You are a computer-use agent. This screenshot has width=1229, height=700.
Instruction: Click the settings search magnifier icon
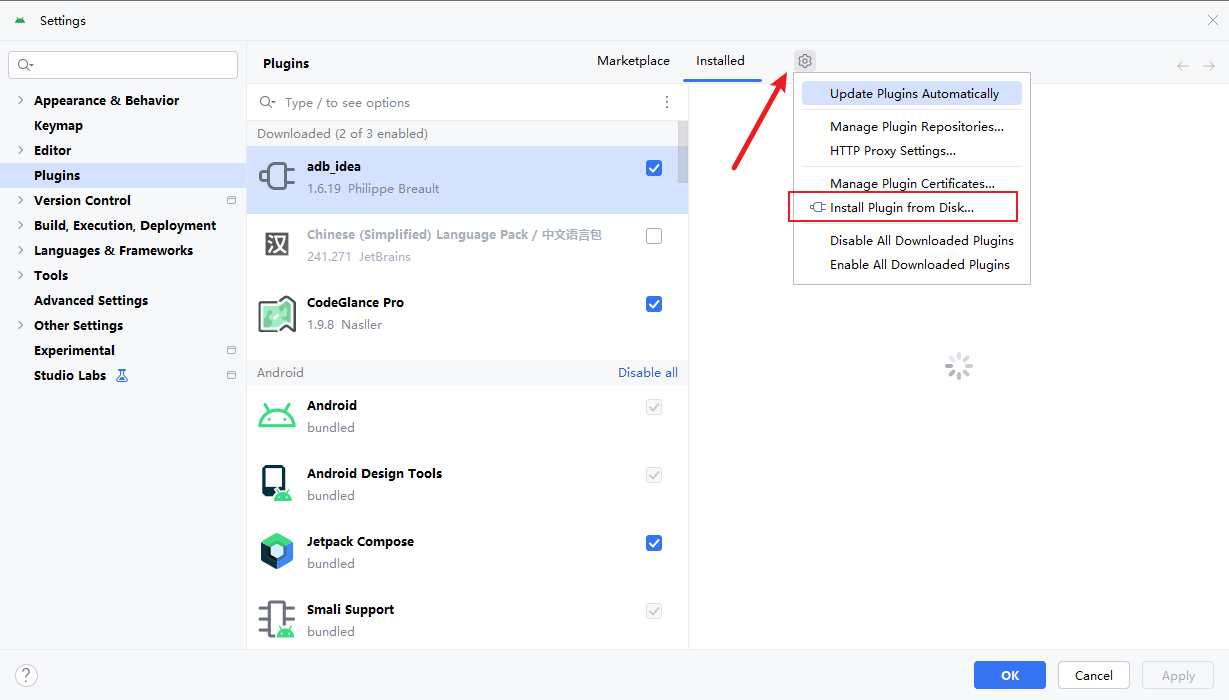(24, 65)
